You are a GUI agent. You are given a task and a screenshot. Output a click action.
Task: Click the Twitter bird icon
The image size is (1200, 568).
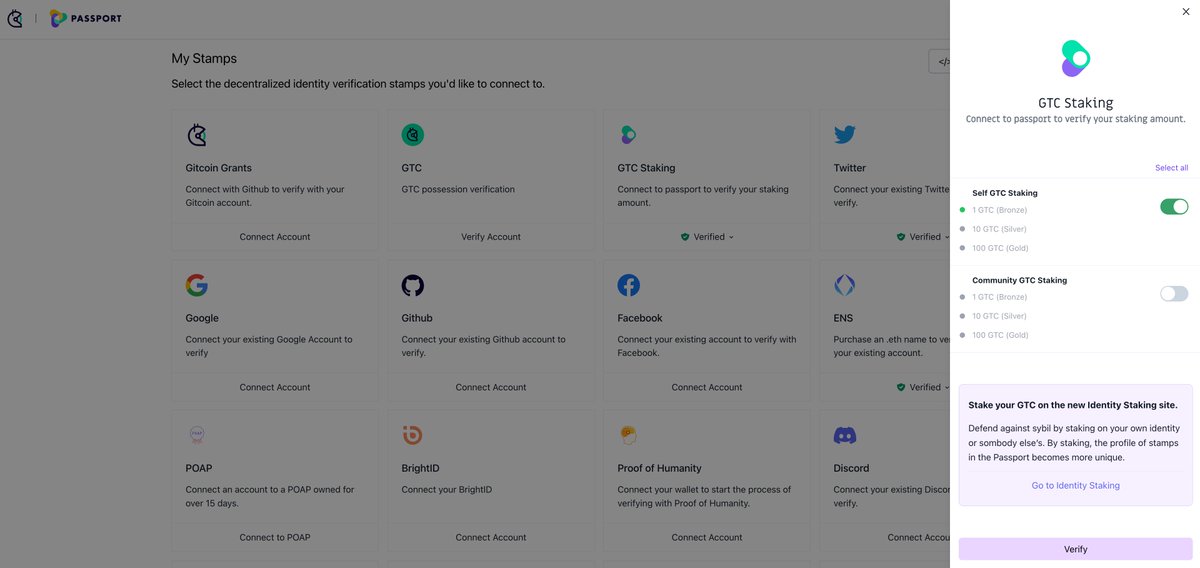pos(845,135)
